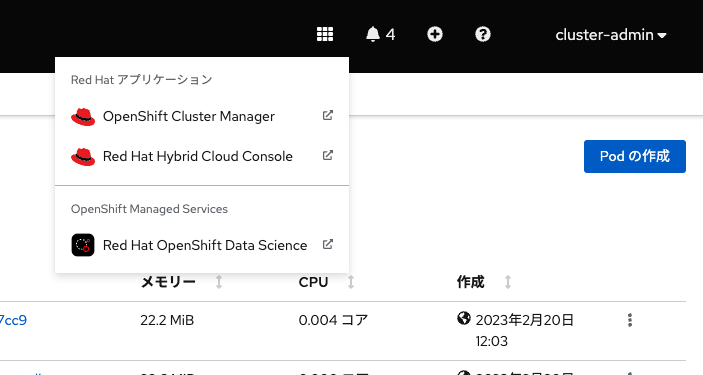Click the sort arrows icon next to メモリー

[x=219, y=282]
